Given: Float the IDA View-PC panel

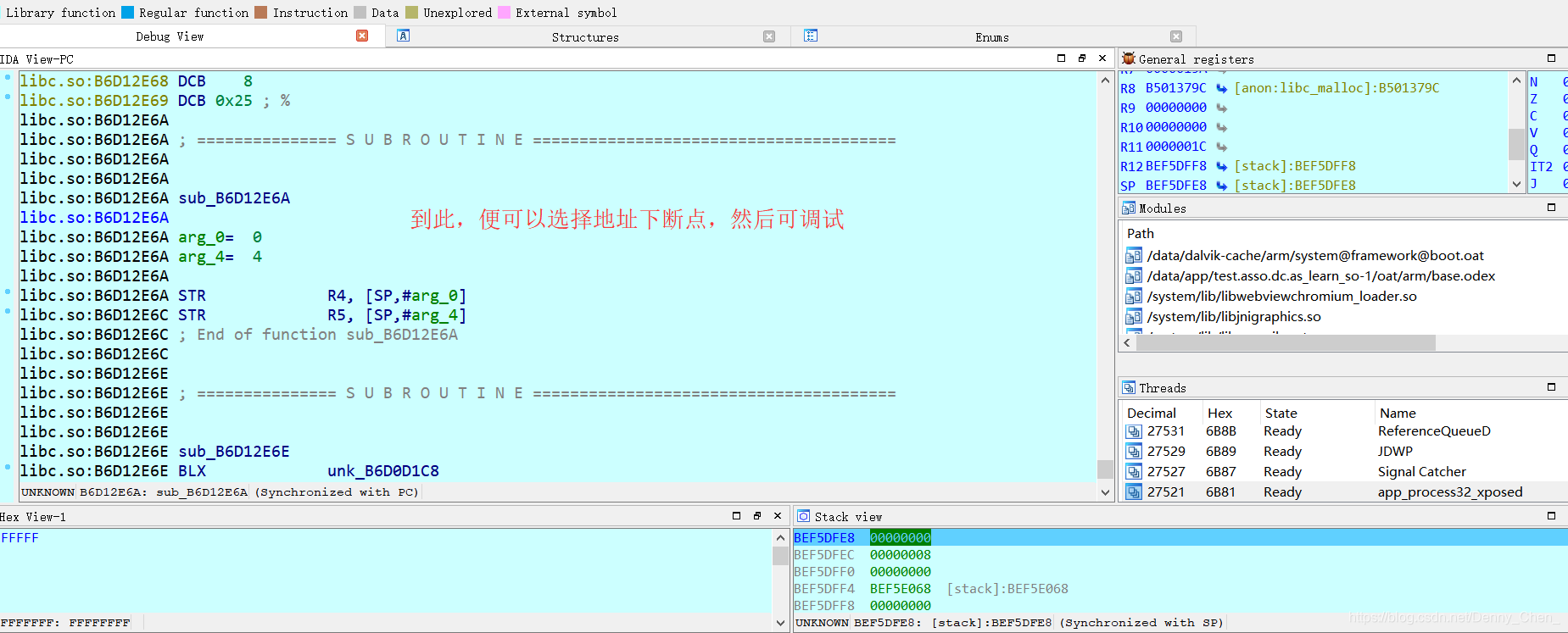Looking at the screenshot, I should [1082, 58].
